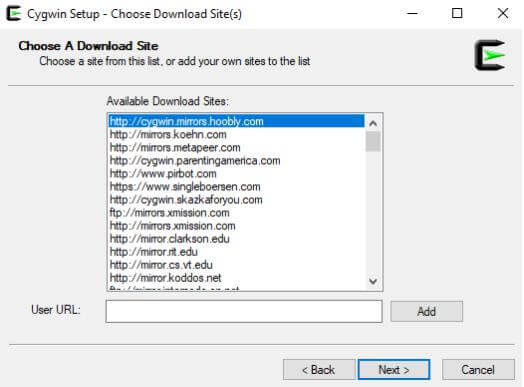This screenshot has height=387, width=524.
Task: Close the Cygwin Setup window
Action: (x=503, y=14)
